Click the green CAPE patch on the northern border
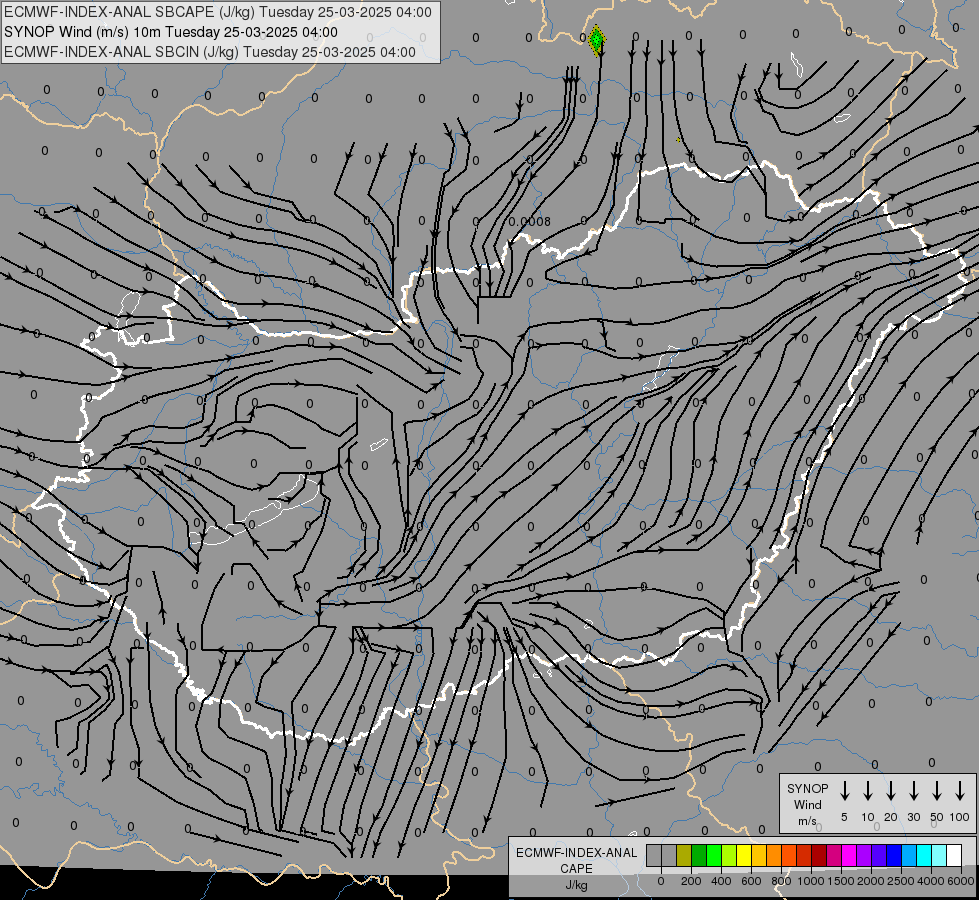Screen dimensions: 979x900 pos(597,41)
